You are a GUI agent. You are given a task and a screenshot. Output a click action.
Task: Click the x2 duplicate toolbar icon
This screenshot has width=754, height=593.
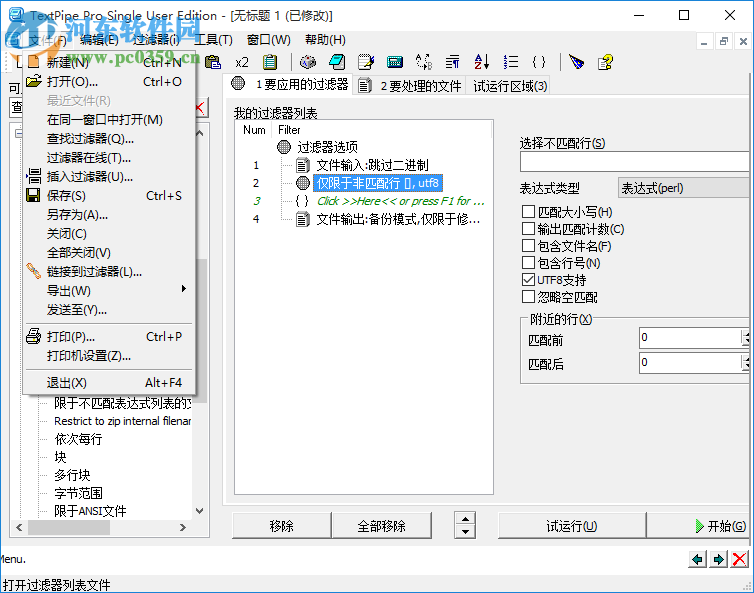[242, 62]
